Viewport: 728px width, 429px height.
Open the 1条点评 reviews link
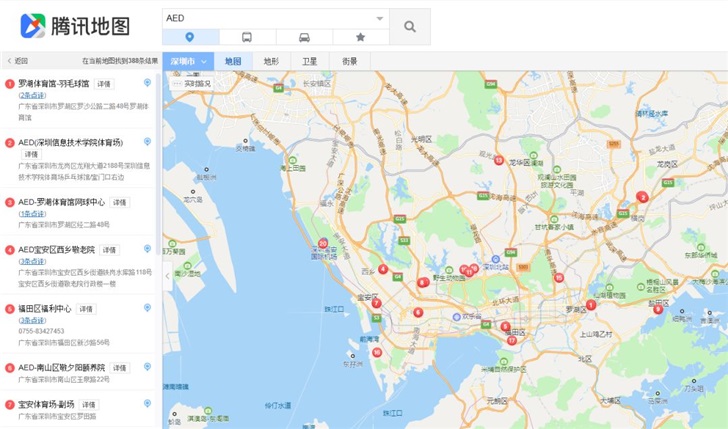32,214
